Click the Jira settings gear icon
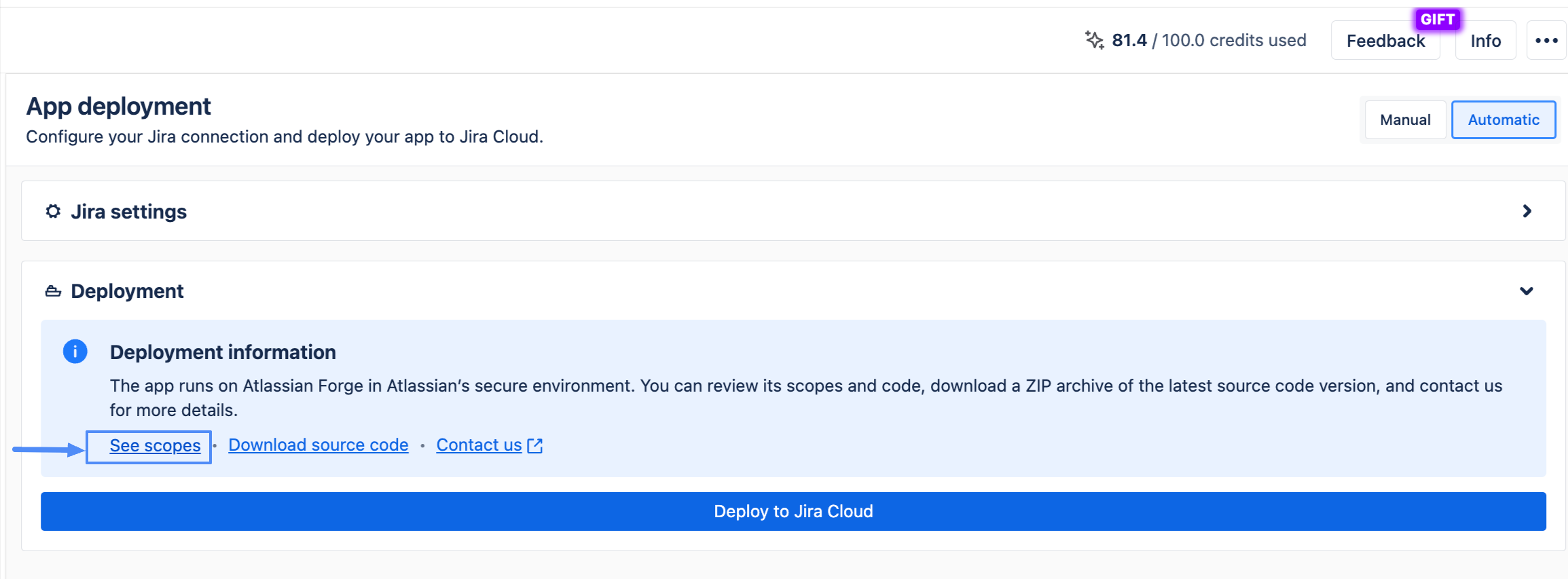The width and height of the screenshot is (1568, 579). point(53,212)
